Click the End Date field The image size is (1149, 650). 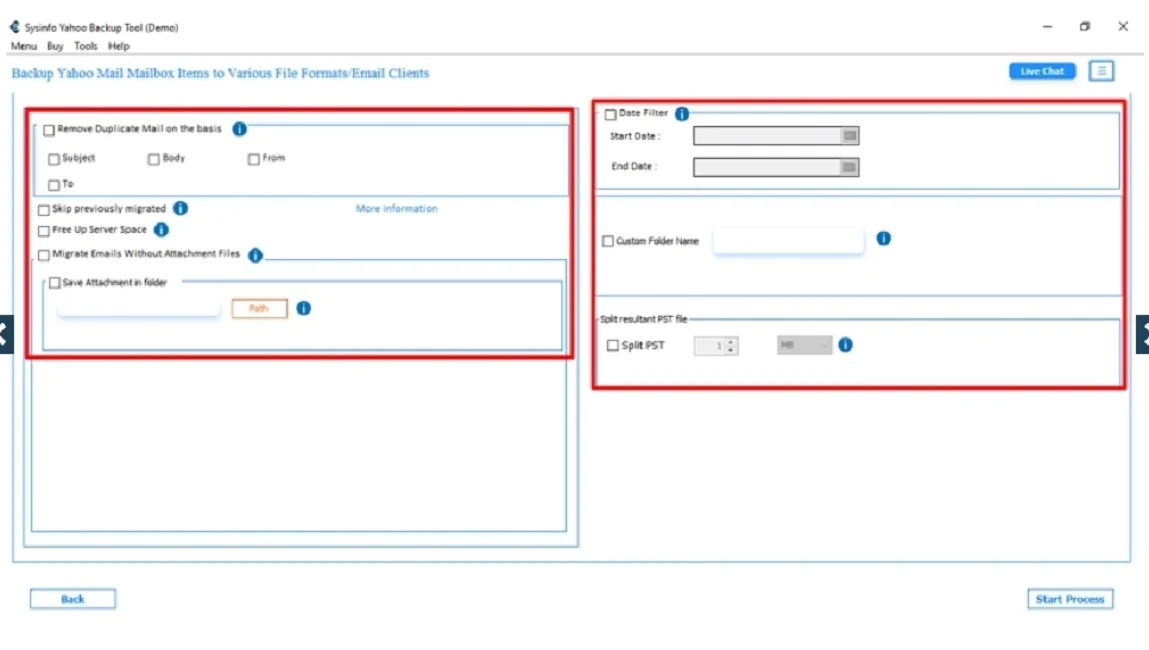click(x=776, y=167)
